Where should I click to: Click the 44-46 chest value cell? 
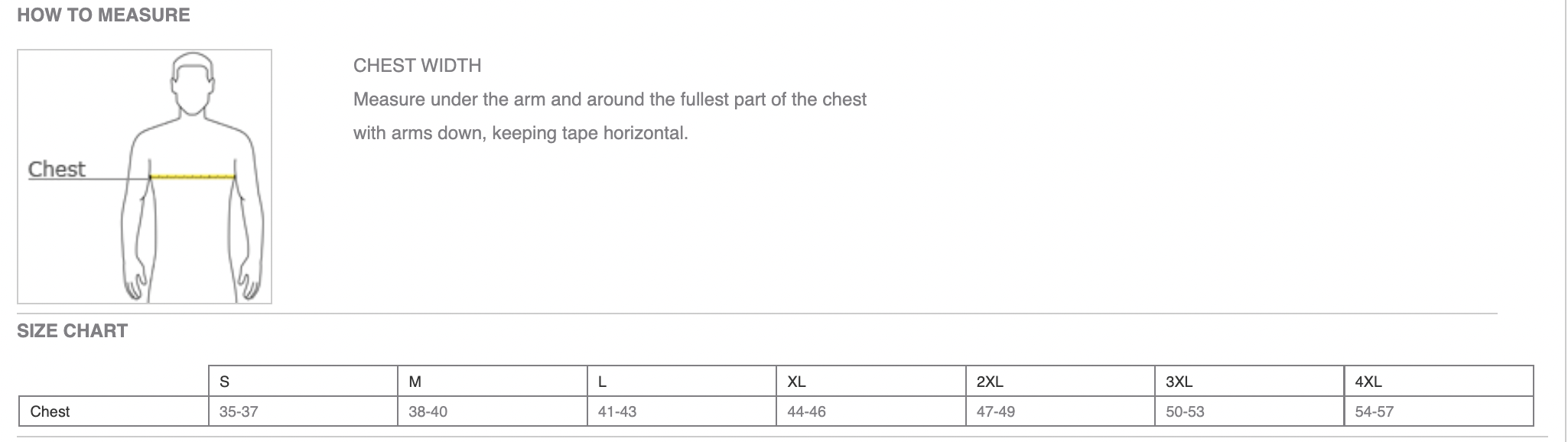[872, 411]
